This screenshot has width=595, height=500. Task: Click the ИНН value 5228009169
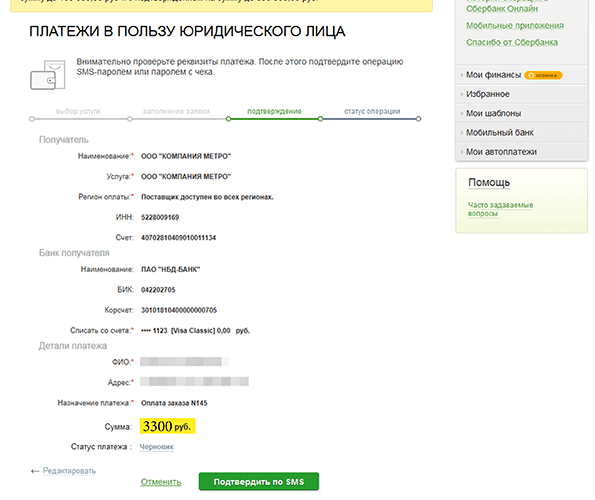click(160, 217)
